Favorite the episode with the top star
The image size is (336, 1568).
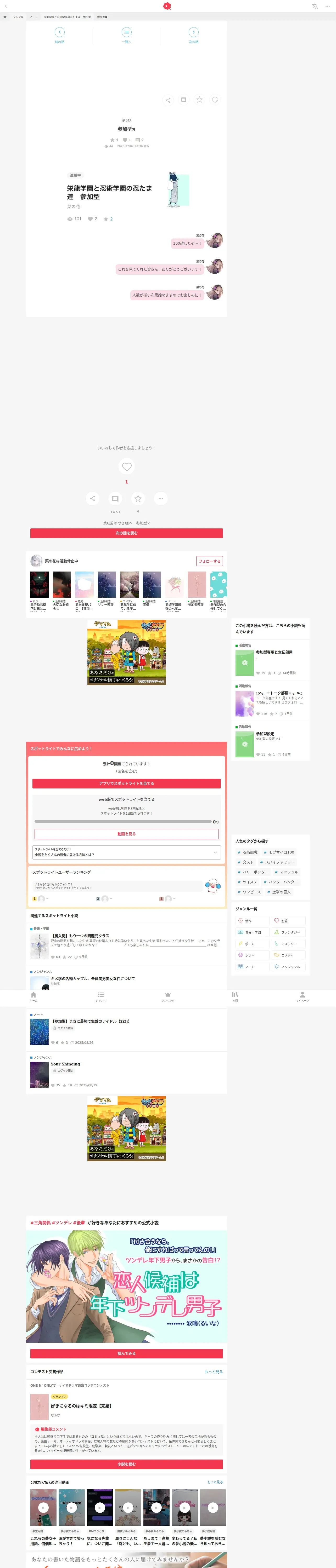tap(199, 100)
